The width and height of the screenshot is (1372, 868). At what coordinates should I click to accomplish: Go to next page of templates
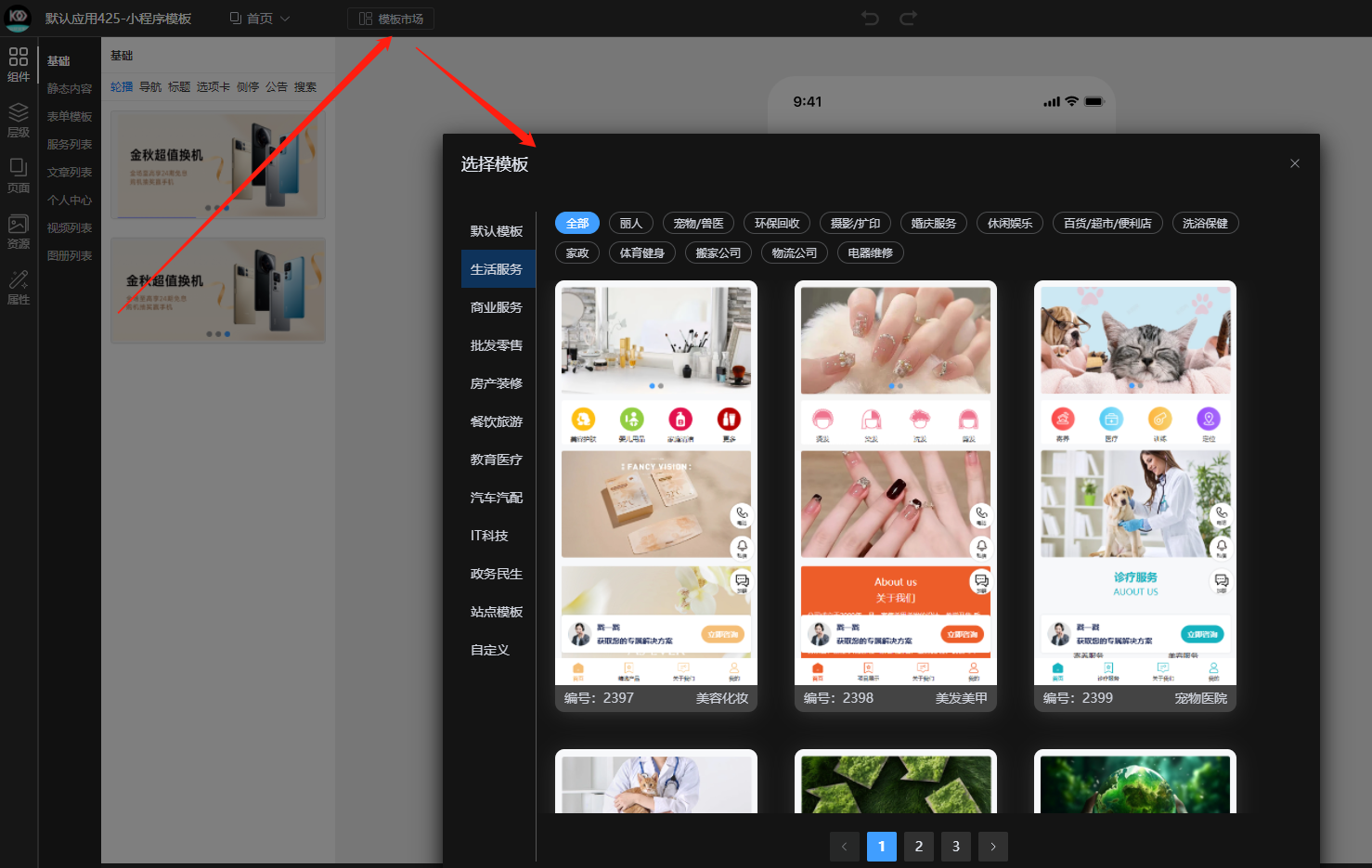coord(993,846)
